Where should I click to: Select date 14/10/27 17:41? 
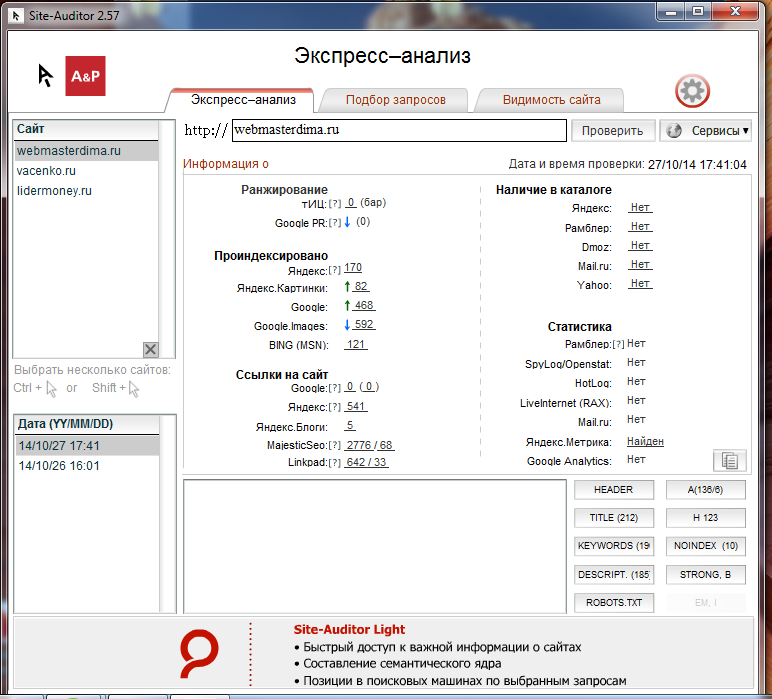click(87, 446)
